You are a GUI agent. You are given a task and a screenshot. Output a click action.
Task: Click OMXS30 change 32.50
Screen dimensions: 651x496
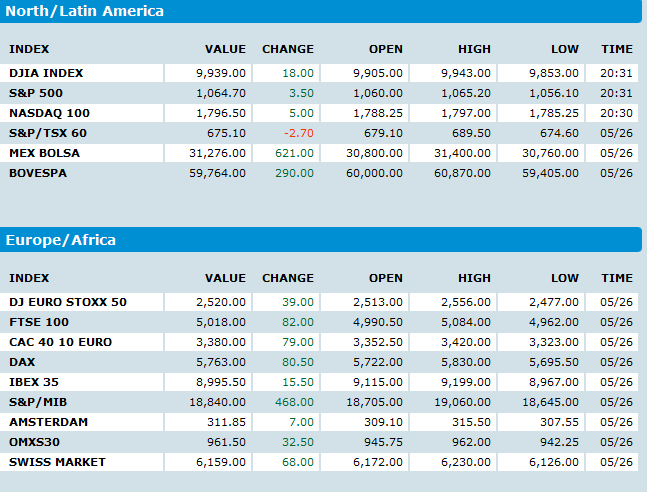coord(298,442)
